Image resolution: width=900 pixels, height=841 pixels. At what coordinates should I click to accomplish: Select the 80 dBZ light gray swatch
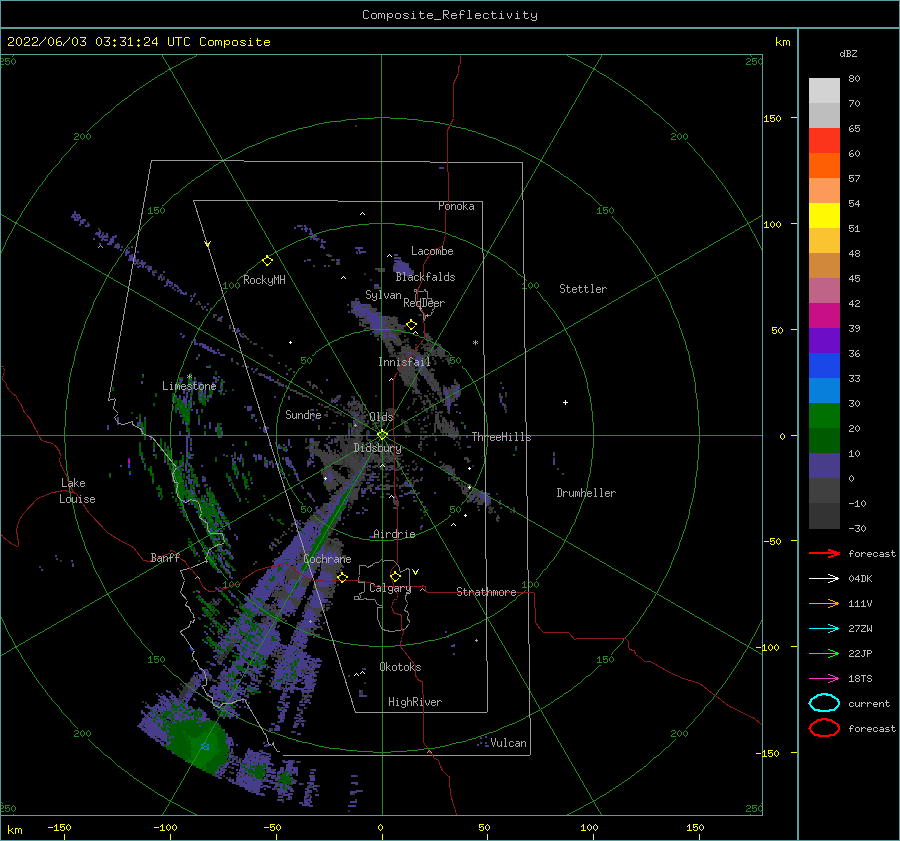pos(824,90)
